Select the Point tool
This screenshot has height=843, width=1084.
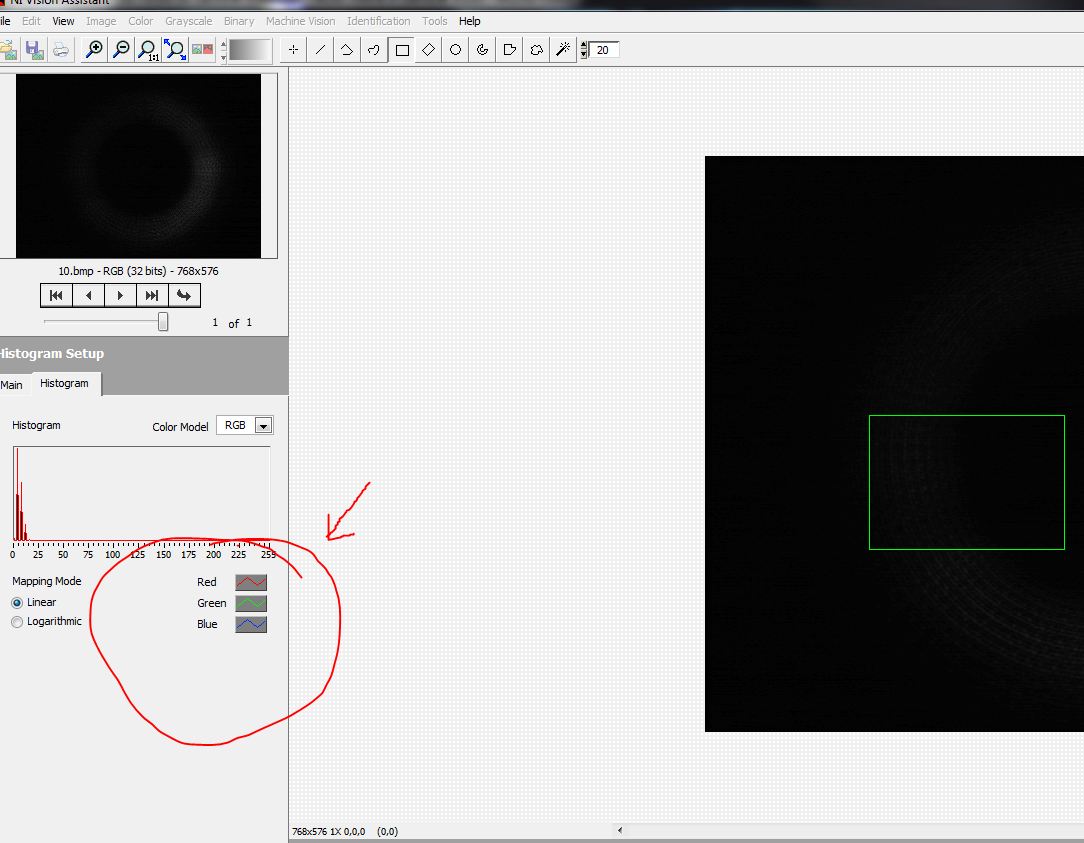pyautogui.click(x=293, y=50)
